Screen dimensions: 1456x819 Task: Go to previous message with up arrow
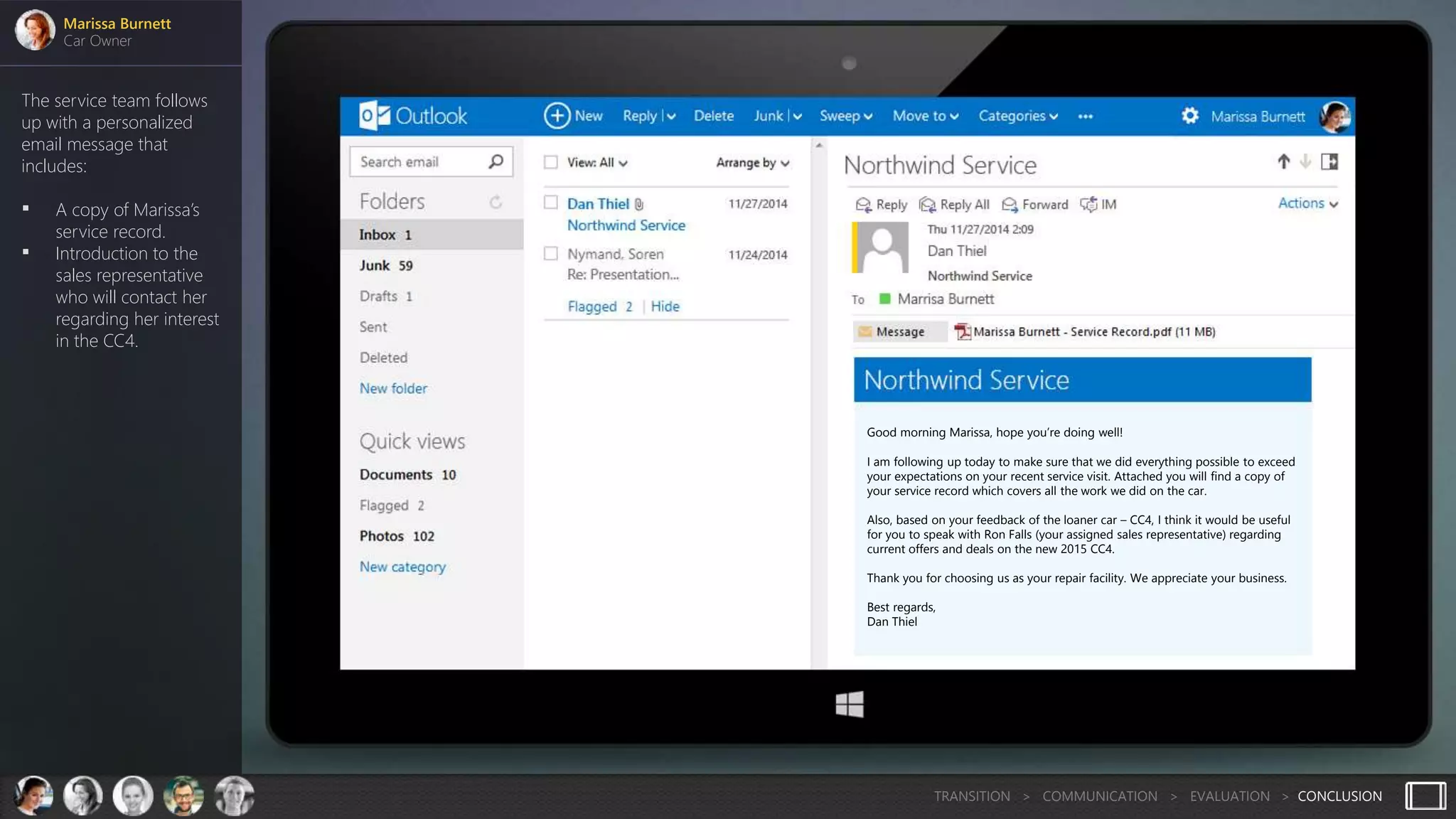pos(1283,162)
